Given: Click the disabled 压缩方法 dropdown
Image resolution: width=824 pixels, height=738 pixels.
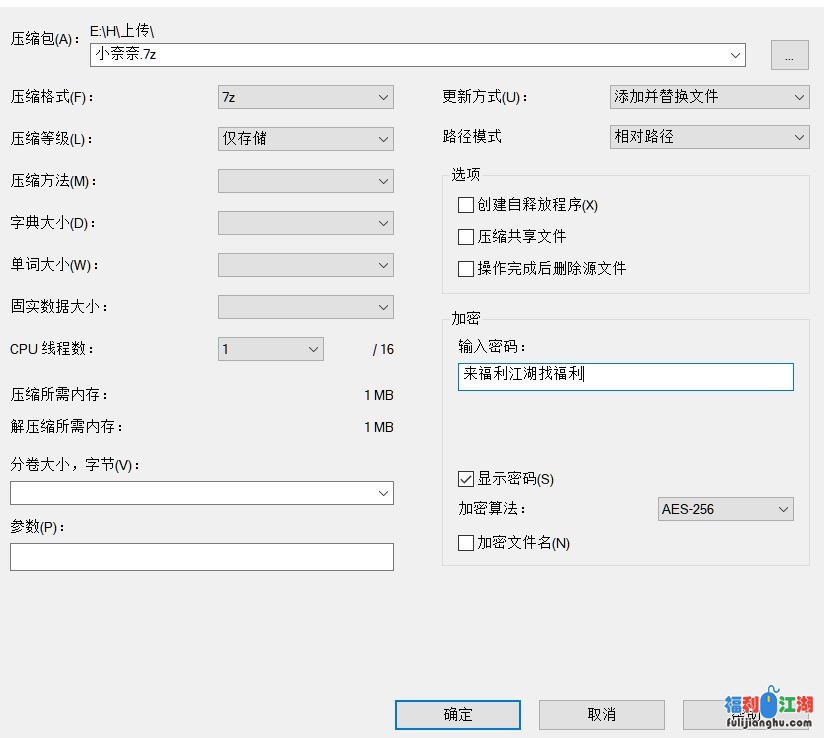Looking at the screenshot, I should (305, 181).
